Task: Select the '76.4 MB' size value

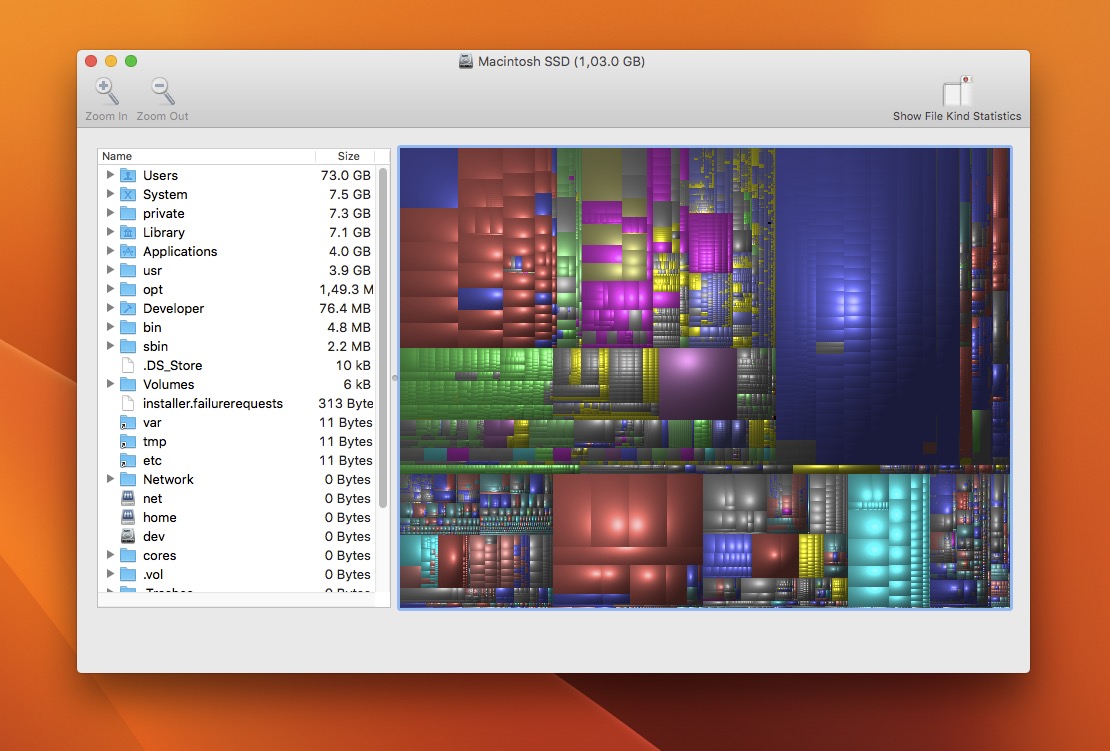Action: tap(345, 308)
